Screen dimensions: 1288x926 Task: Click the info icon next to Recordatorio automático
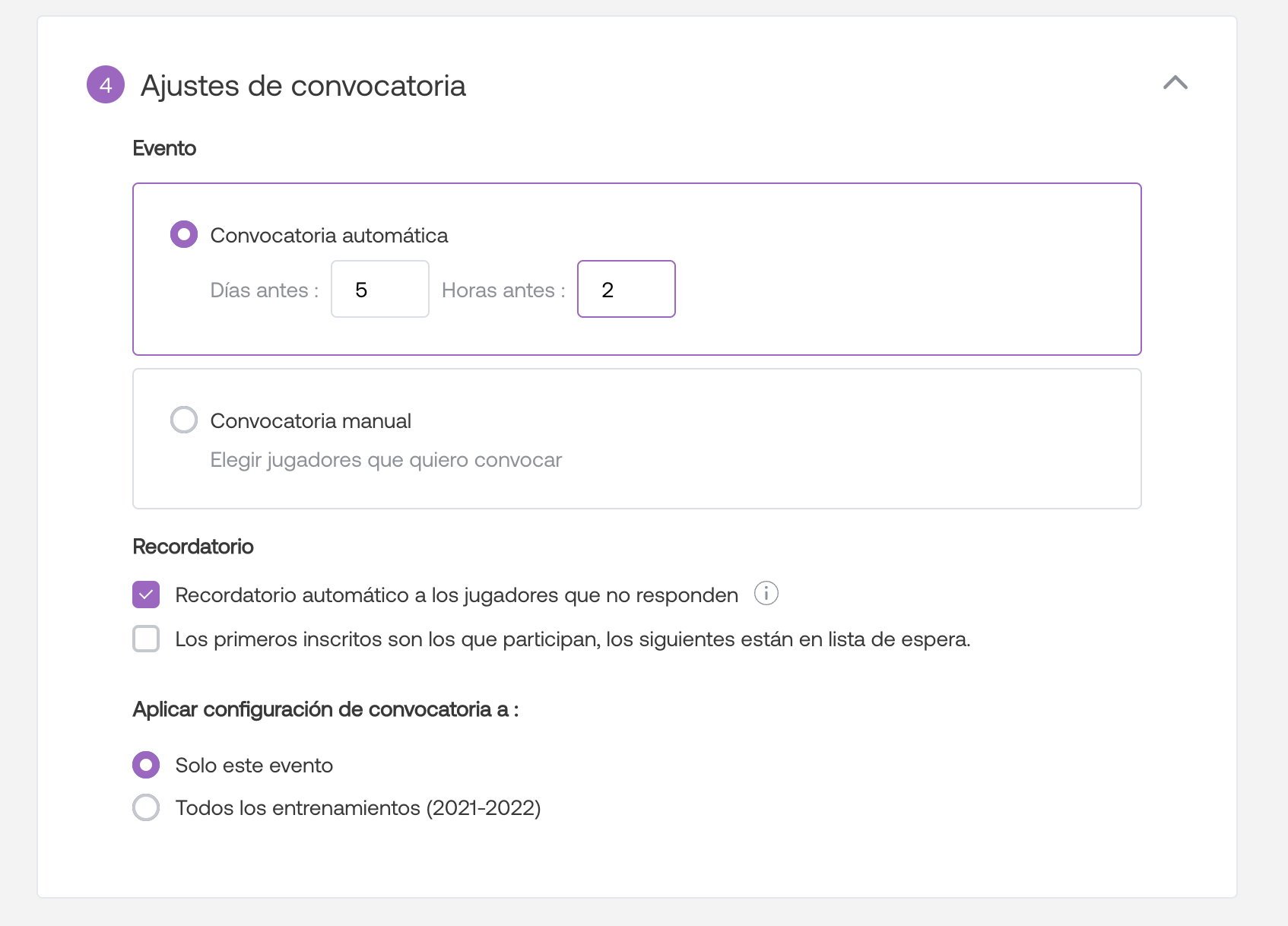[766, 593]
